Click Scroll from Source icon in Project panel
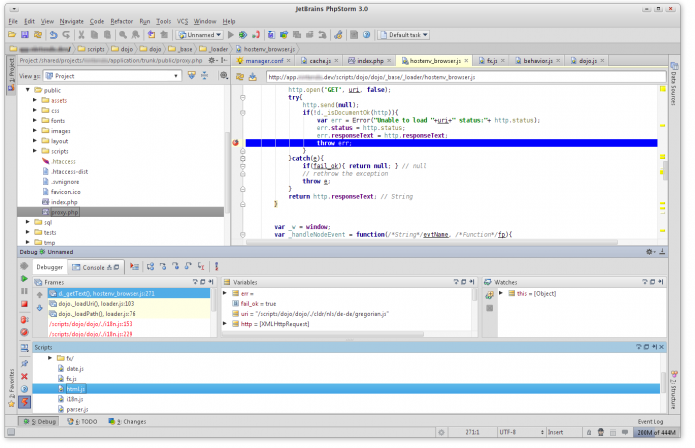 191,76
